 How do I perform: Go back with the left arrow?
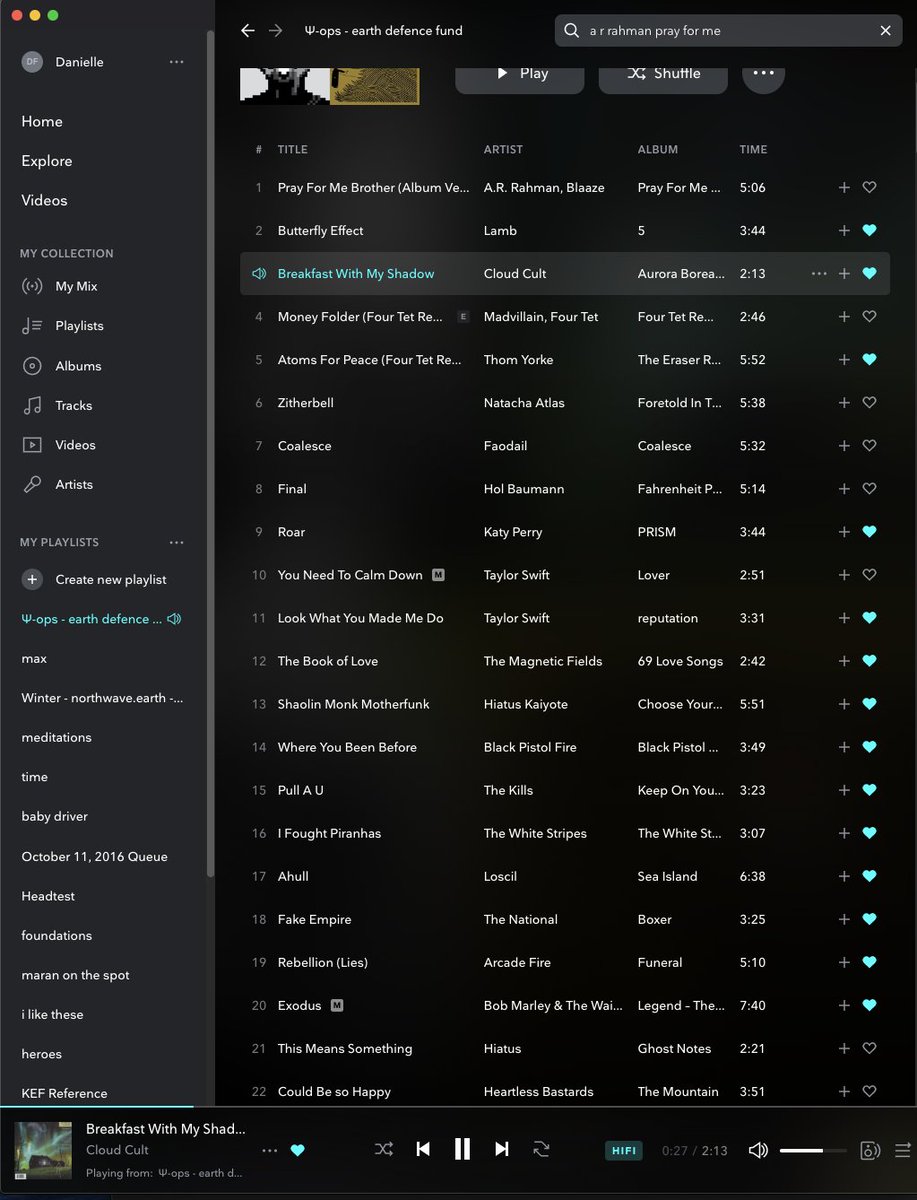point(248,31)
